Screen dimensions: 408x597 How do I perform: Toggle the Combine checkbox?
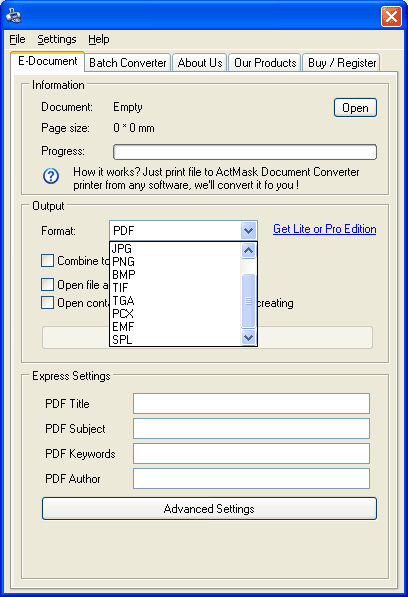47,260
